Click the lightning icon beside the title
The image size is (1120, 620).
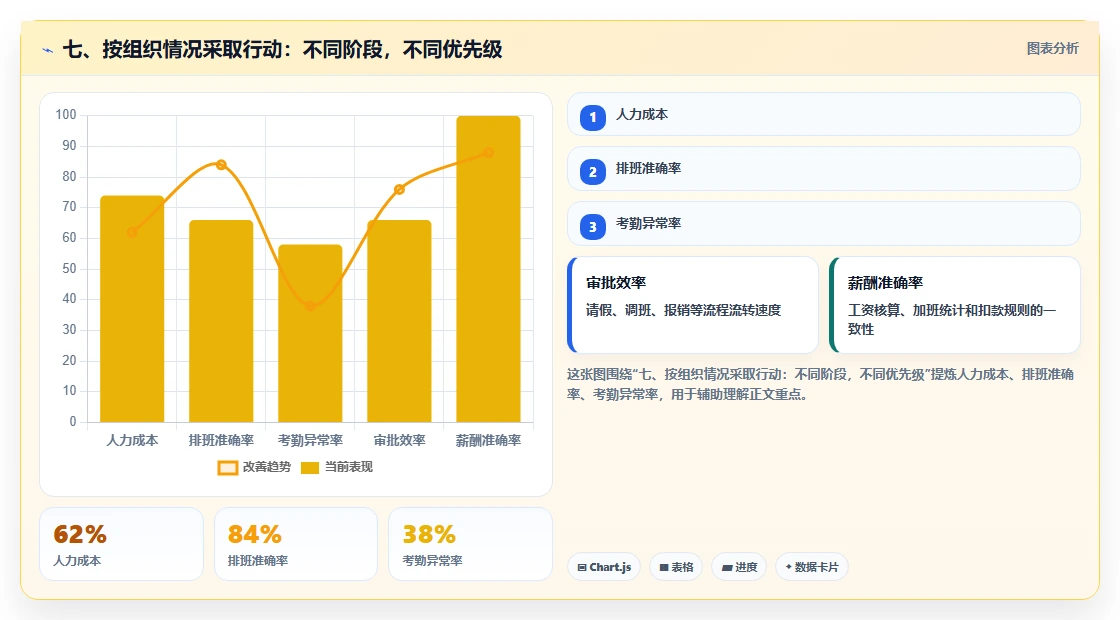coord(48,51)
